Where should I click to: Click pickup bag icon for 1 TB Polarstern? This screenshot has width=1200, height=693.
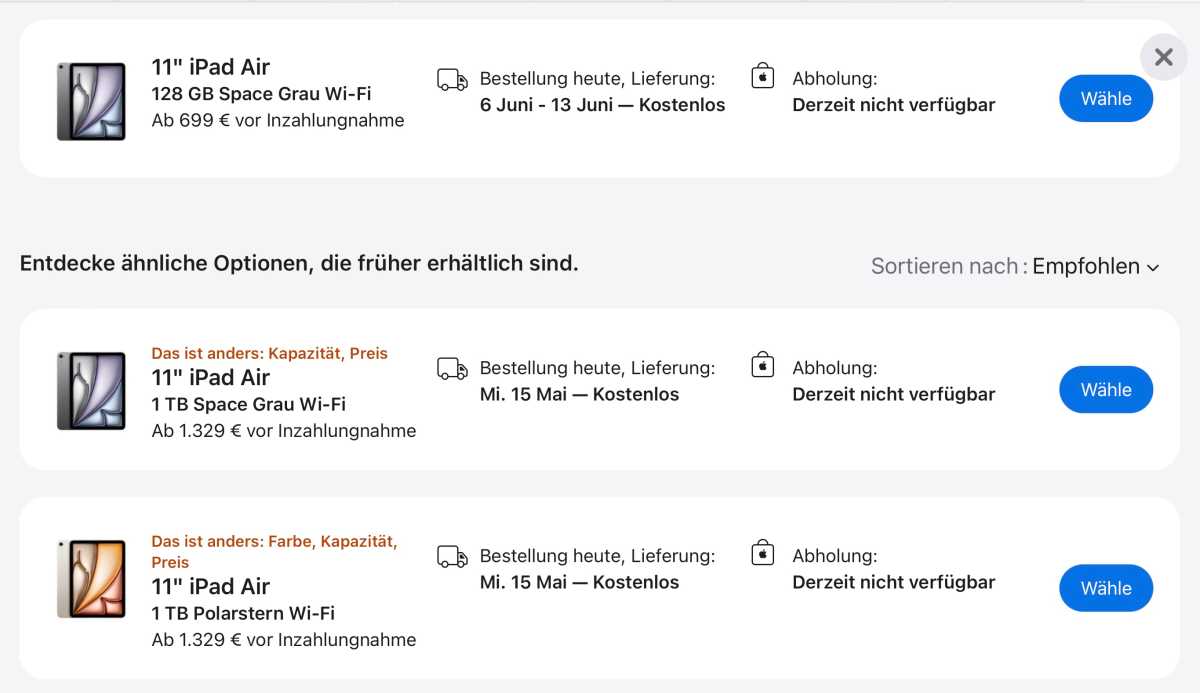(x=763, y=553)
